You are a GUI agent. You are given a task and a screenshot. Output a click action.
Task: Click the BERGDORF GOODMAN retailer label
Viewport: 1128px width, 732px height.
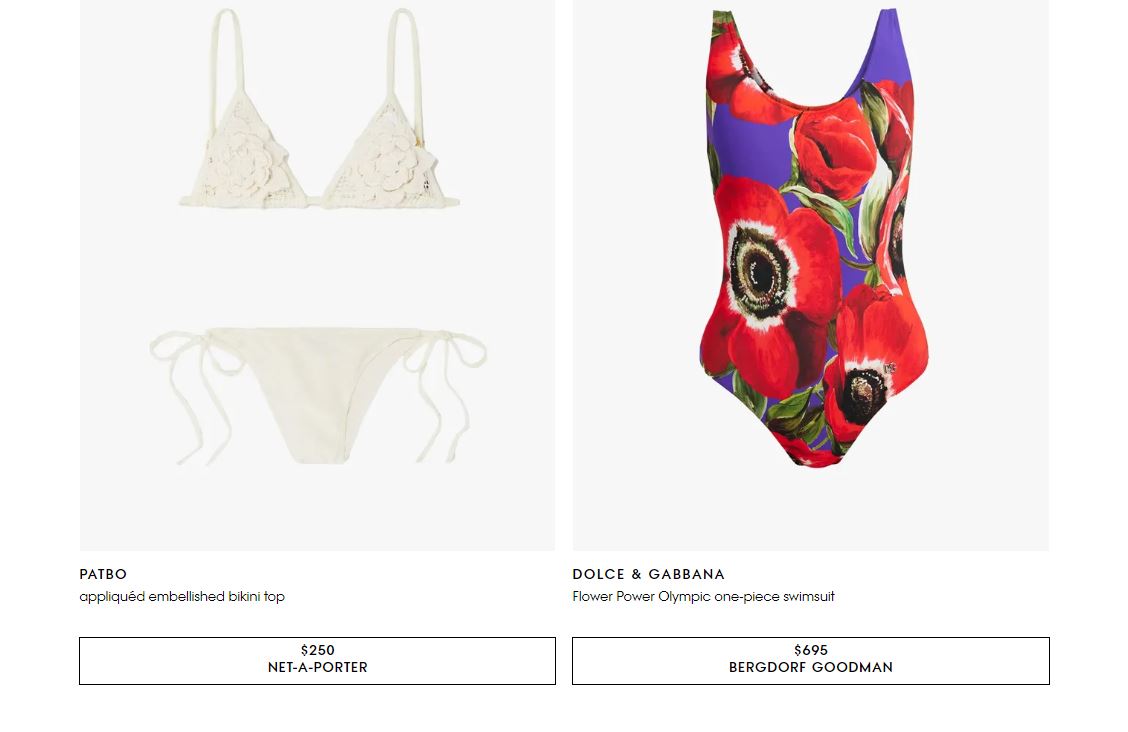811,668
